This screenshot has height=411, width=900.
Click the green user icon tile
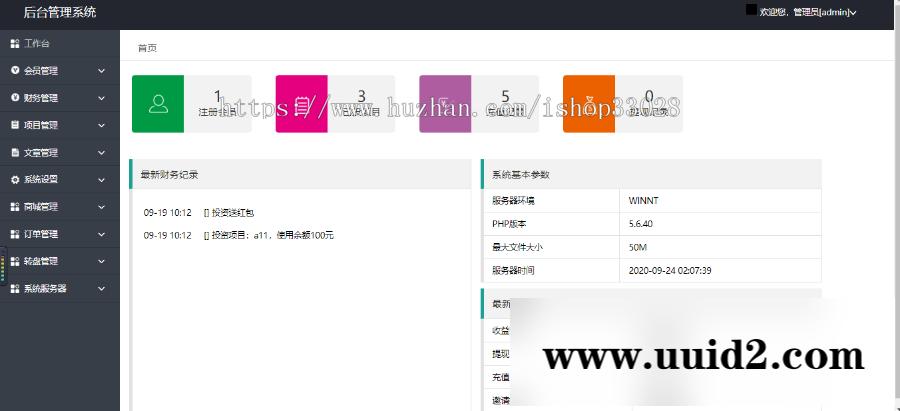coord(158,104)
